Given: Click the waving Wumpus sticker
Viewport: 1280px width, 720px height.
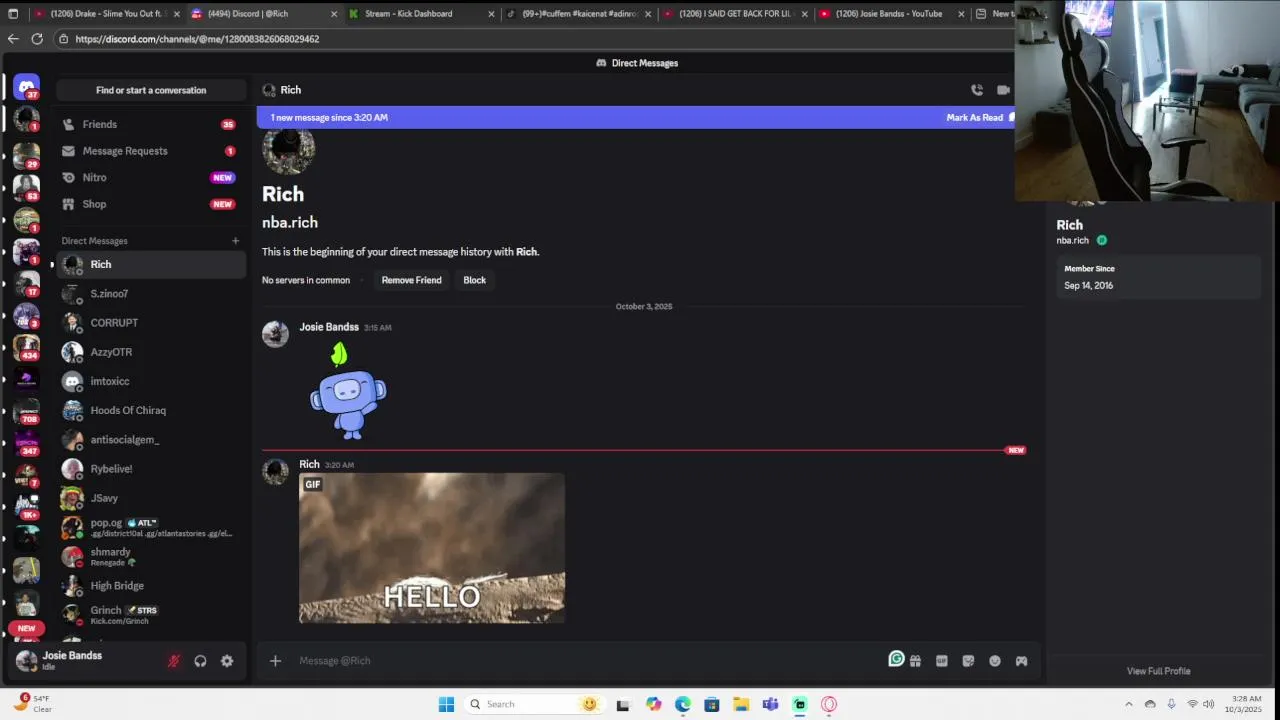Looking at the screenshot, I should click(x=348, y=391).
